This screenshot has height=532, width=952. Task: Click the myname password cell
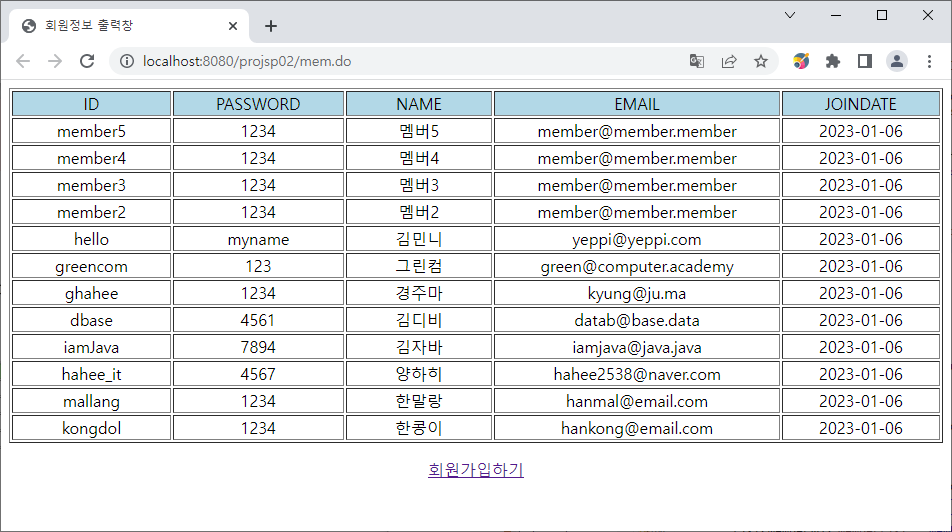(258, 239)
